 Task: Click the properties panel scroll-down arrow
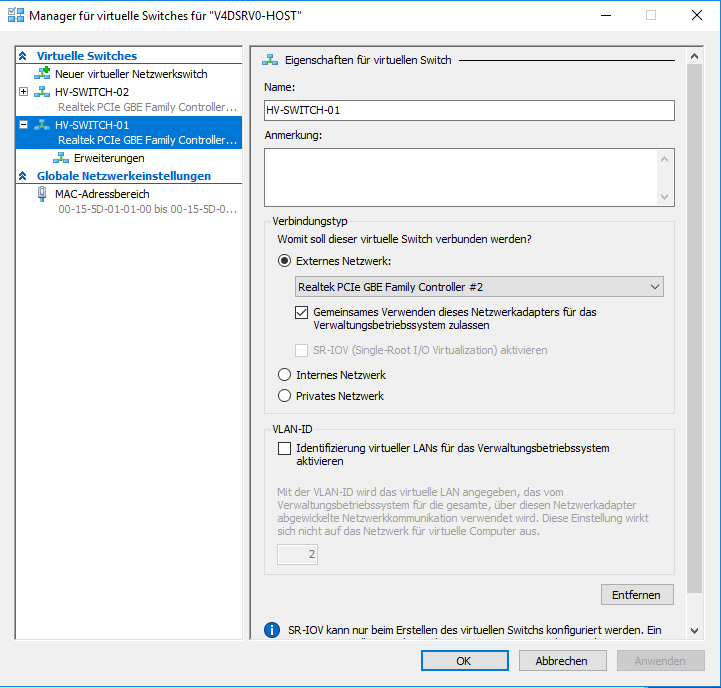point(694,631)
